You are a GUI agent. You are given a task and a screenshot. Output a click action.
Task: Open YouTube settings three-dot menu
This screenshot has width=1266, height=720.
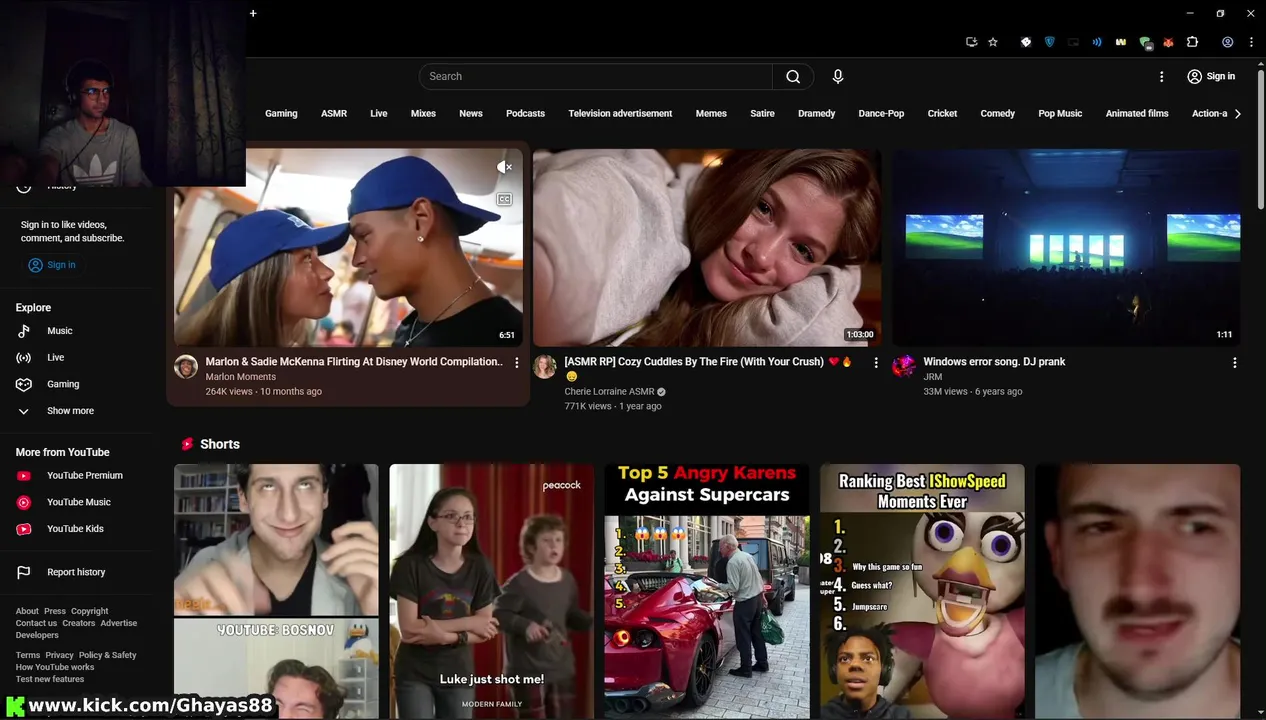[1161, 76]
